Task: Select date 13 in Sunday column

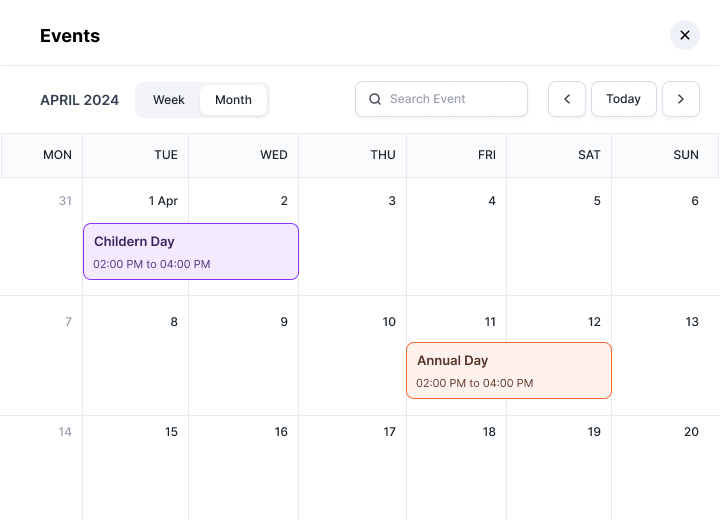Action: point(692,322)
